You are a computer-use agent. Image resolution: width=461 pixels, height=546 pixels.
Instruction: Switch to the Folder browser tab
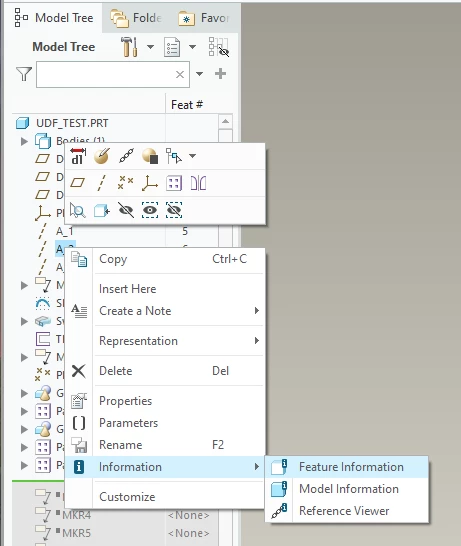coord(136,18)
